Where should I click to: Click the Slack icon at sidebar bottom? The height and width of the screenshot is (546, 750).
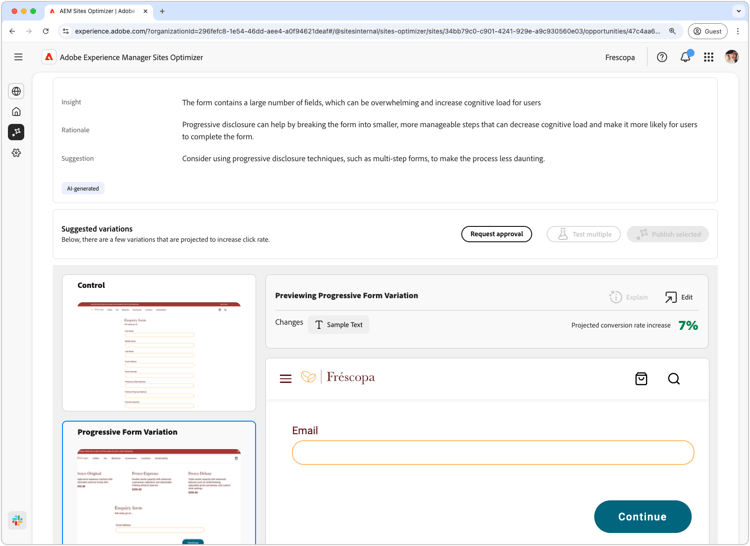pos(17,520)
